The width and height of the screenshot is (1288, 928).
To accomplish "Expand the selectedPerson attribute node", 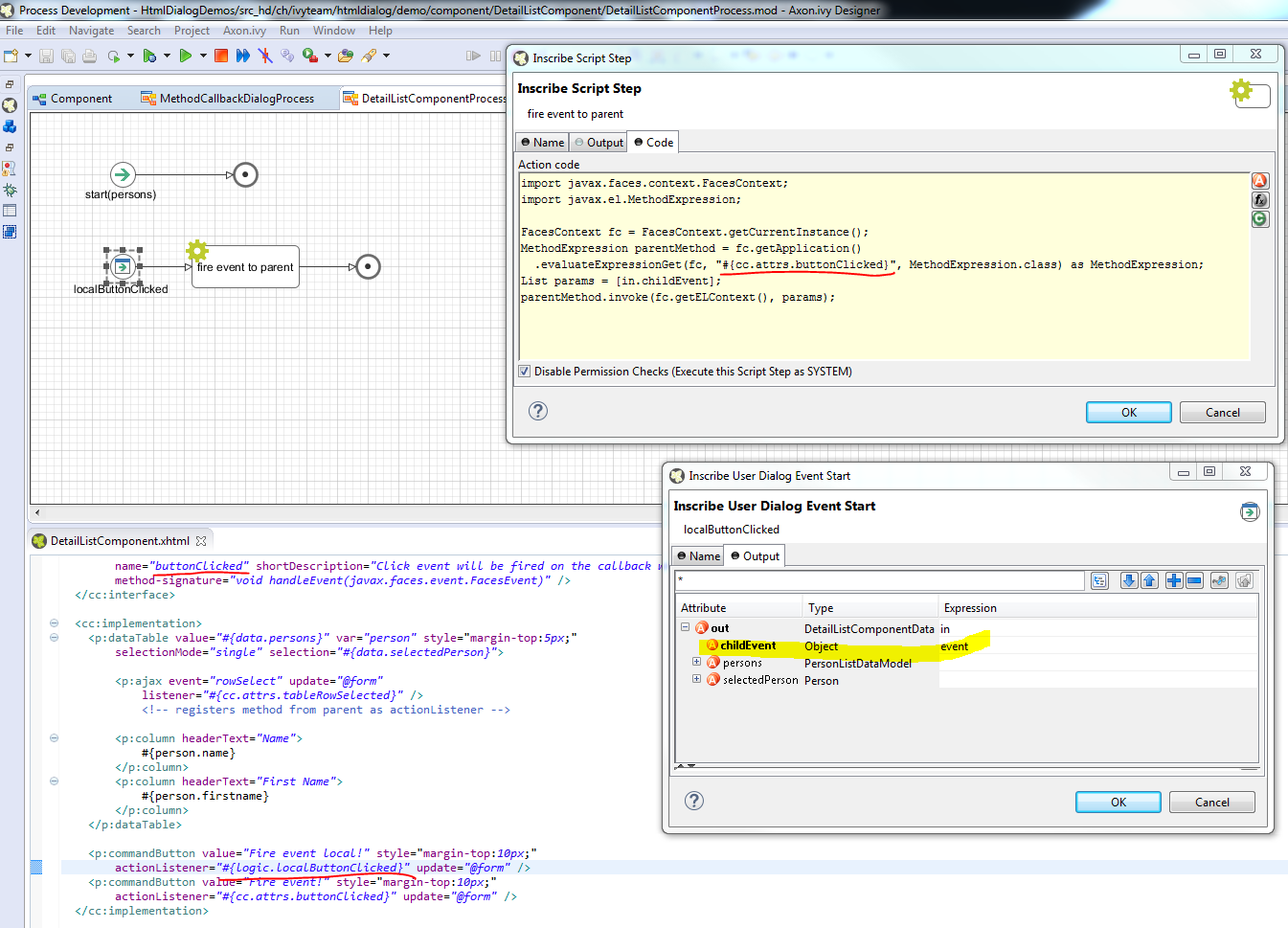I will pyautogui.click(x=696, y=679).
